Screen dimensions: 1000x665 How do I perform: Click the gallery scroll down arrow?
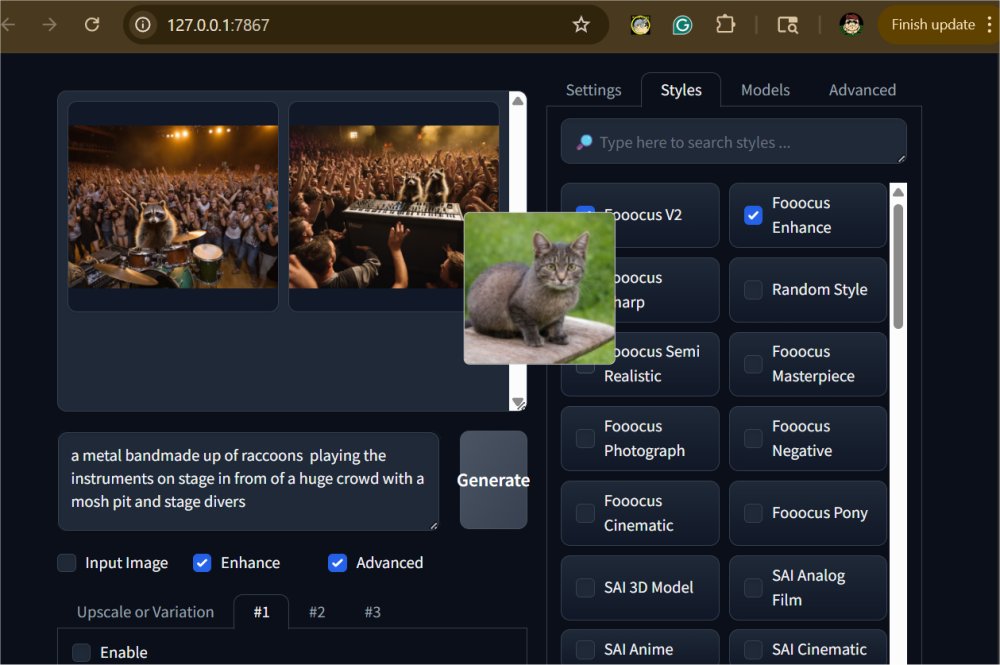click(x=518, y=403)
